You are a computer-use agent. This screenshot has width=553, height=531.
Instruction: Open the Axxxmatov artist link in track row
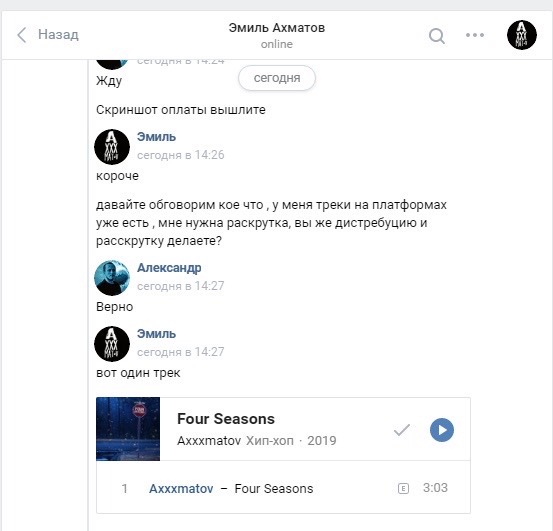click(x=181, y=488)
